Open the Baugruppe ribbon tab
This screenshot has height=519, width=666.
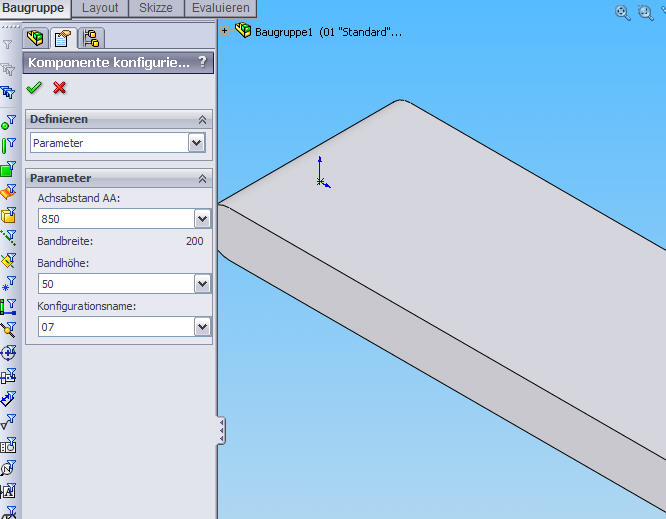(x=34, y=8)
